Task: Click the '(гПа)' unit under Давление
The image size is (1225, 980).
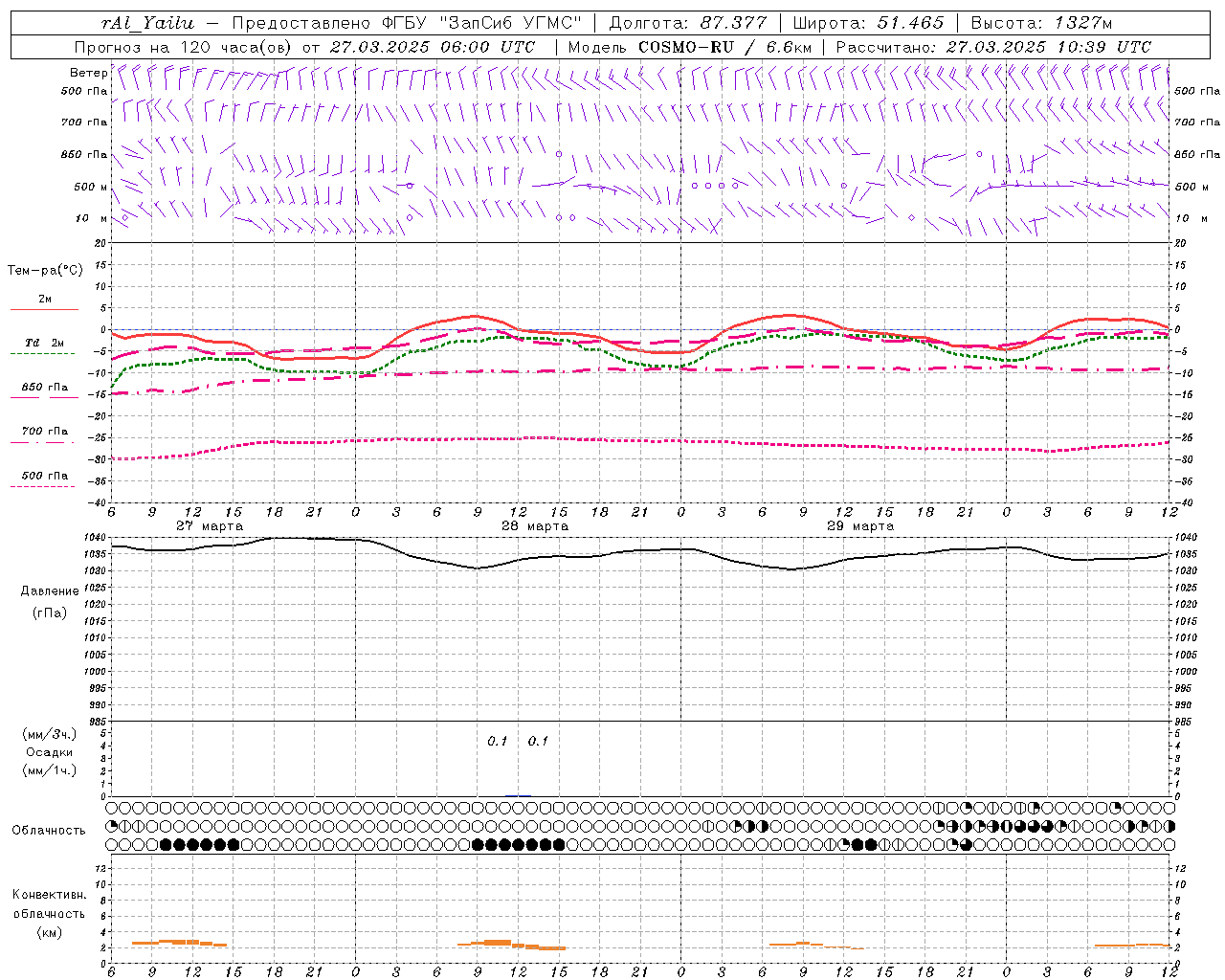Action: 49,612
